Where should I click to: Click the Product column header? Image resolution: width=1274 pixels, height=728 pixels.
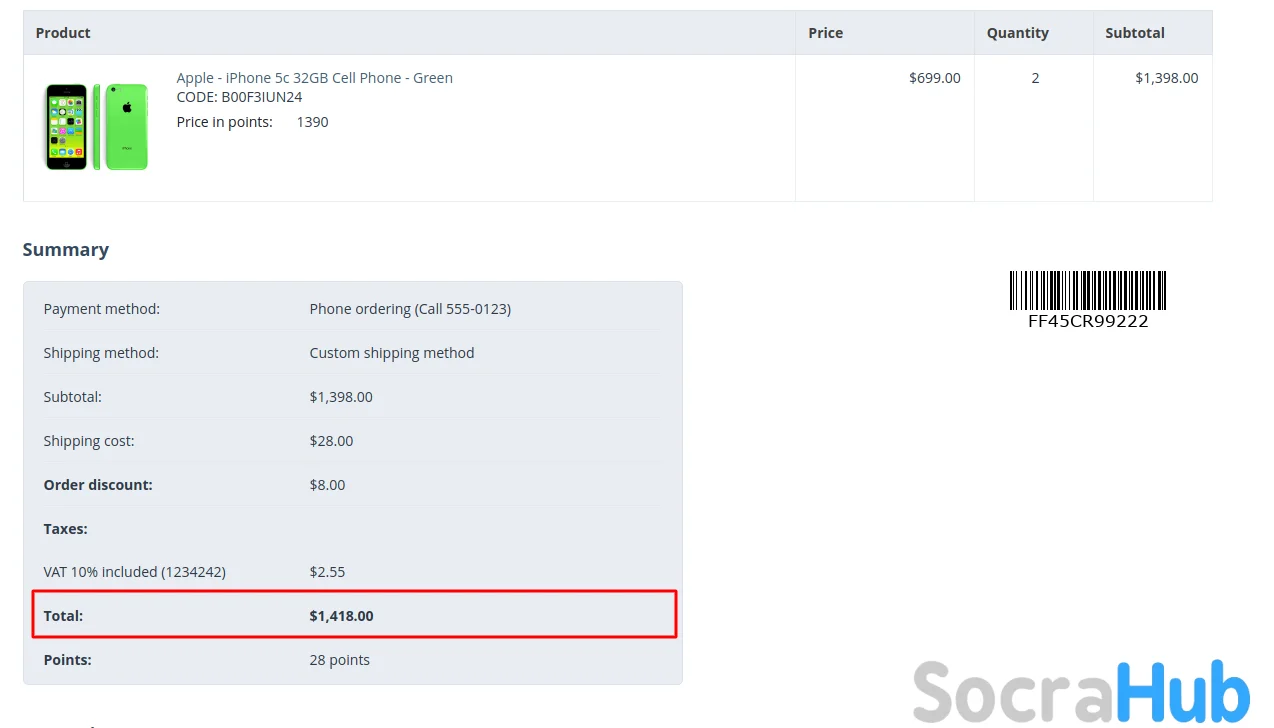pos(63,33)
